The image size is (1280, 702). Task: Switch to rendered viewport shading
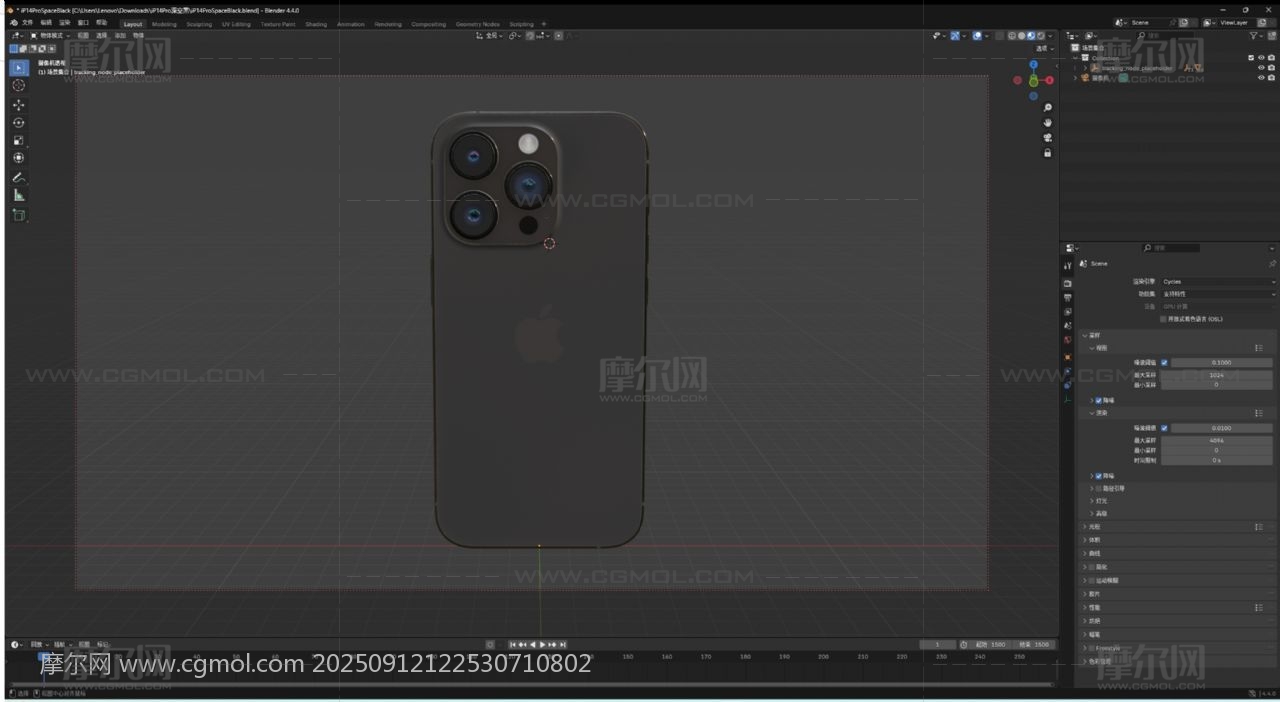coord(1041,36)
